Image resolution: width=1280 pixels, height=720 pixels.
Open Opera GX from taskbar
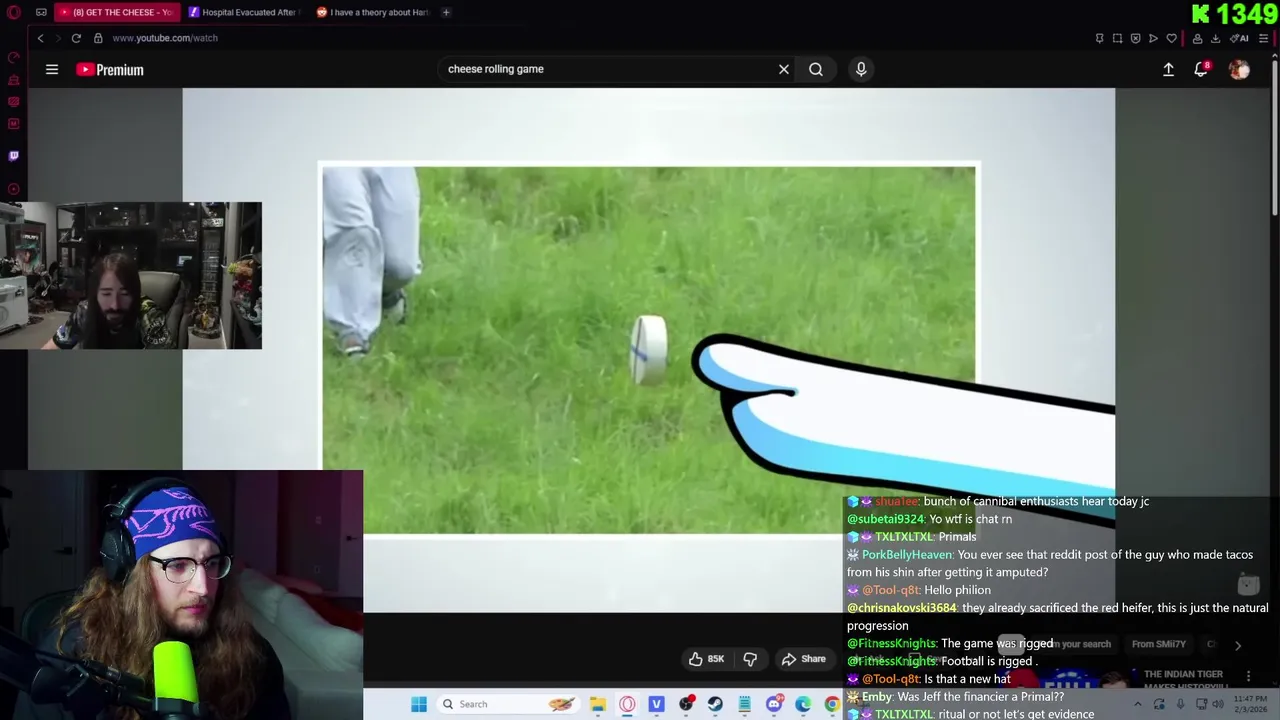[627, 704]
